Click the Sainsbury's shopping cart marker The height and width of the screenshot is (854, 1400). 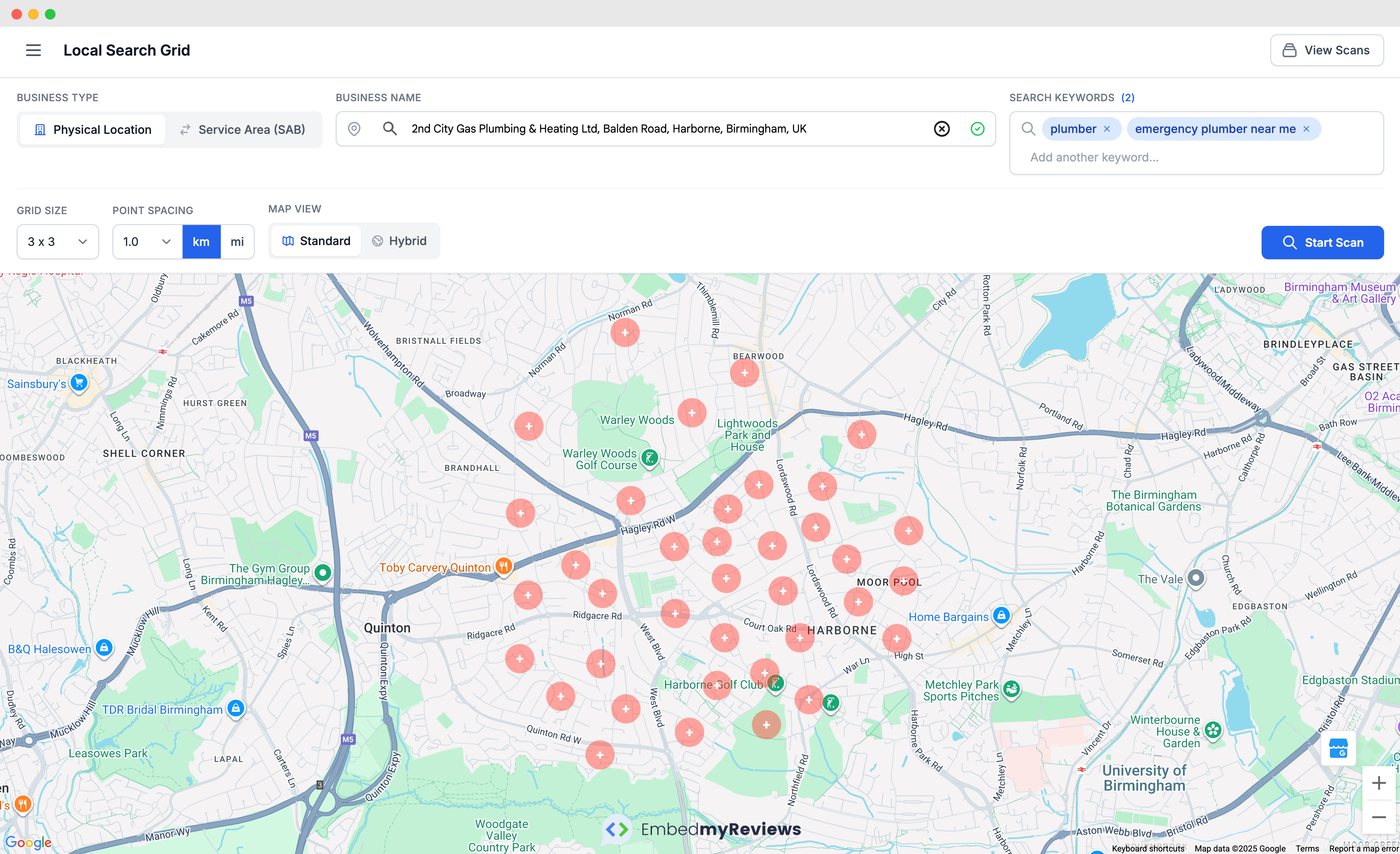79,383
